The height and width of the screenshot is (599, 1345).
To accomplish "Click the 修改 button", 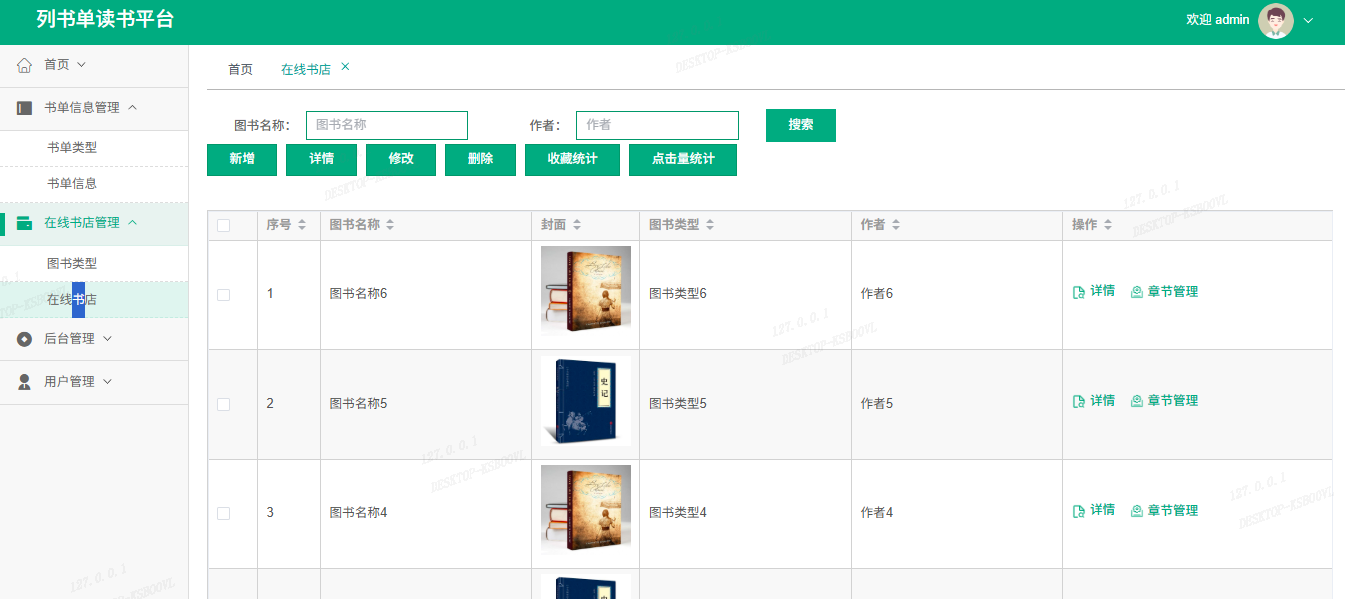I will [x=401, y=160].
